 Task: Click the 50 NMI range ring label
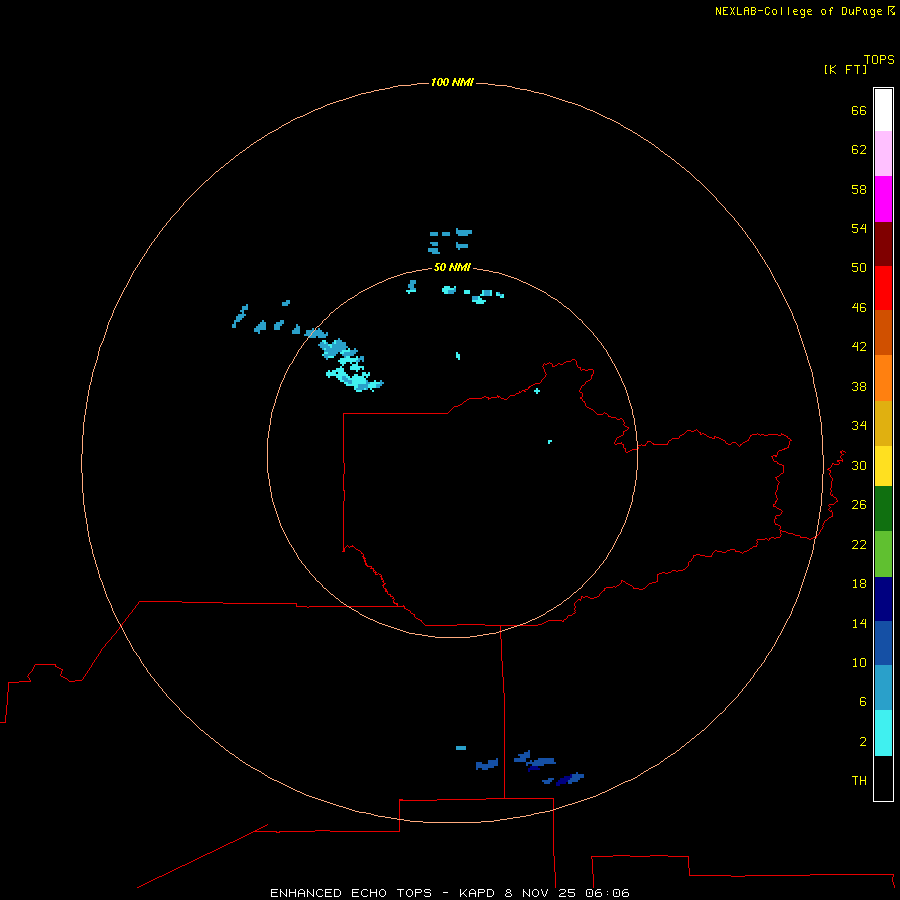point(452,267)
